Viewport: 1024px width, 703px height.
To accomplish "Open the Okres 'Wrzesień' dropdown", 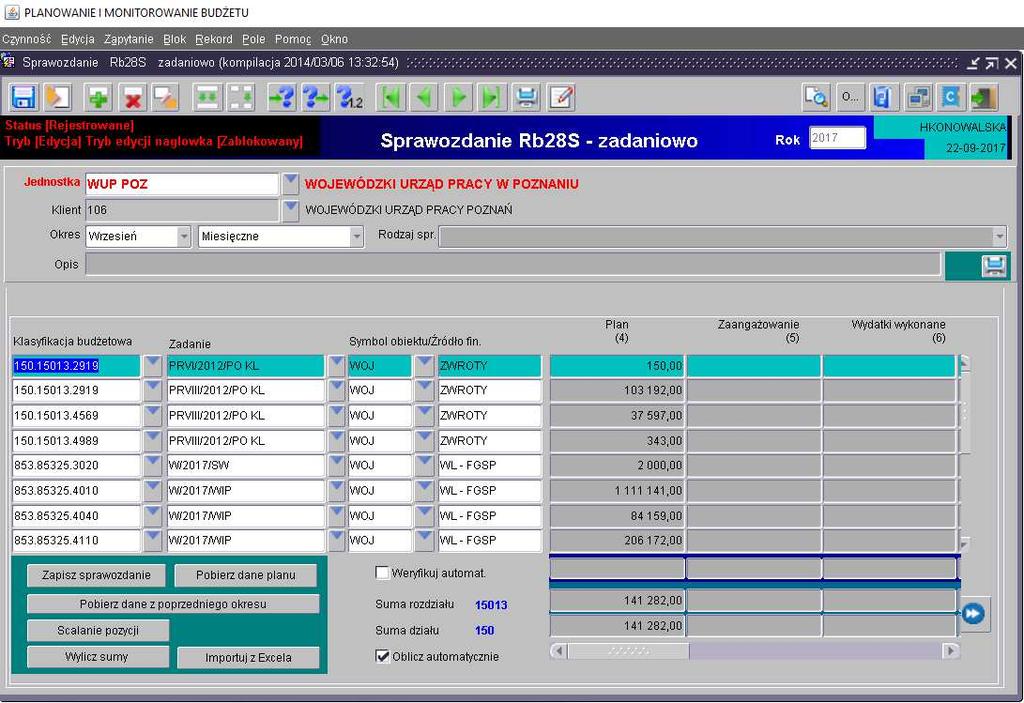I will [184, 236].
